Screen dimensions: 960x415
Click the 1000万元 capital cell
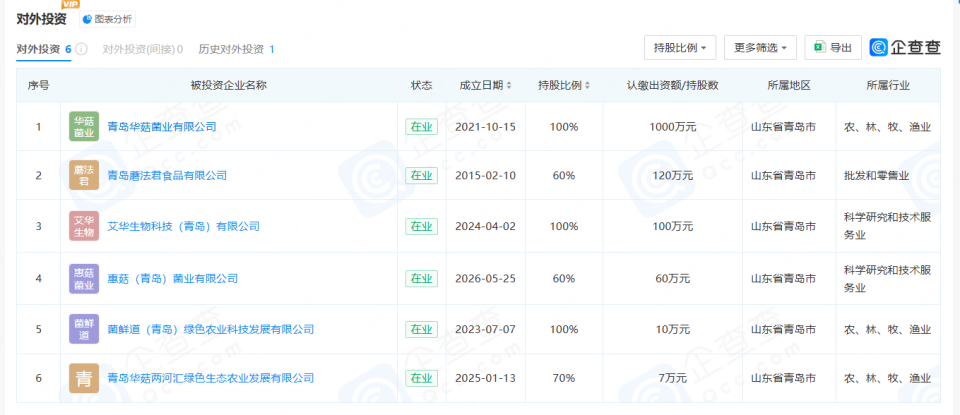(x=672, y=127)
